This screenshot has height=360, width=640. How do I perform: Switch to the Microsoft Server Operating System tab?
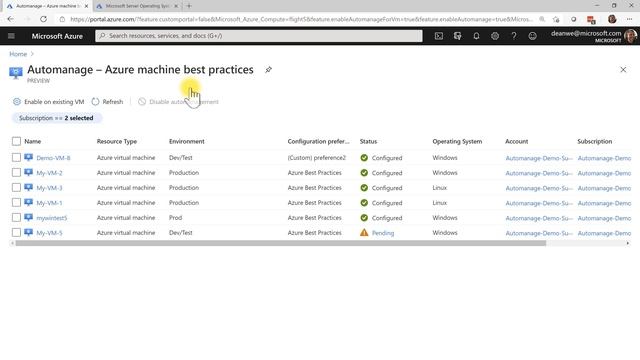click(x=137, y=6)
